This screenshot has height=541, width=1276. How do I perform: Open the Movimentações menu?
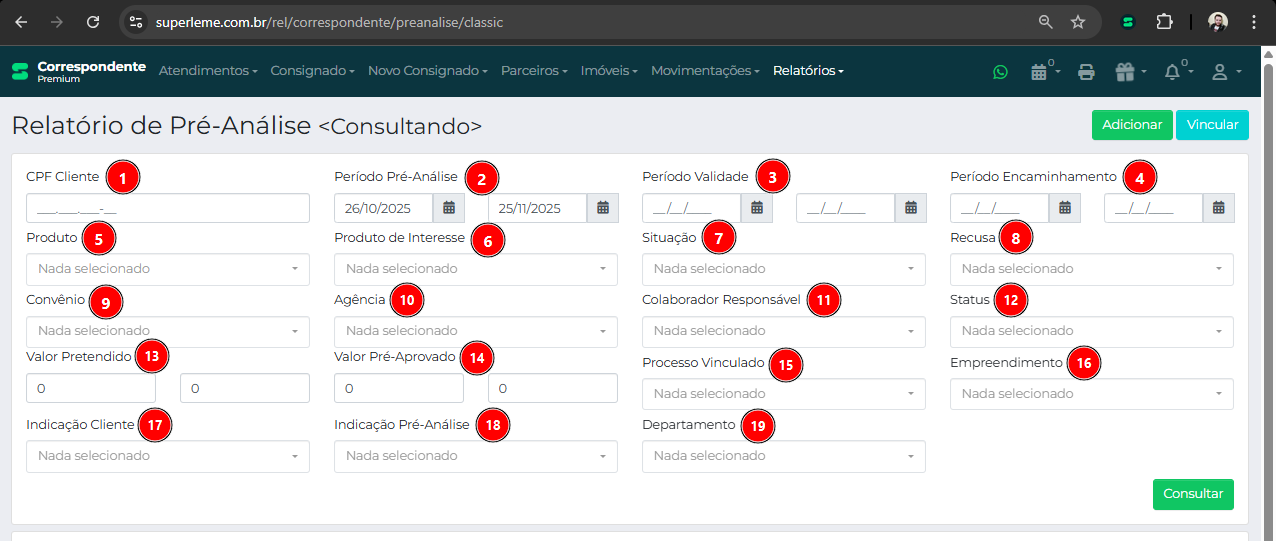coord(705,71)
